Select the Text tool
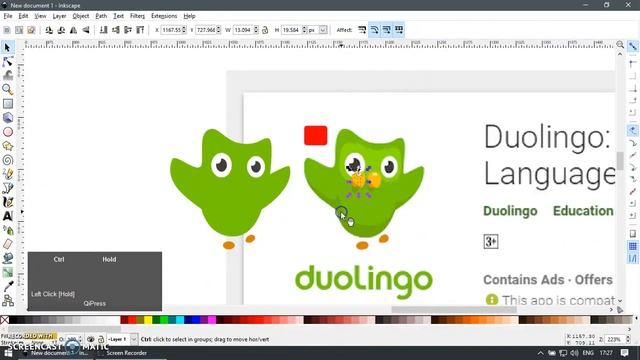The image size is (640, 360). click(7, 216)
